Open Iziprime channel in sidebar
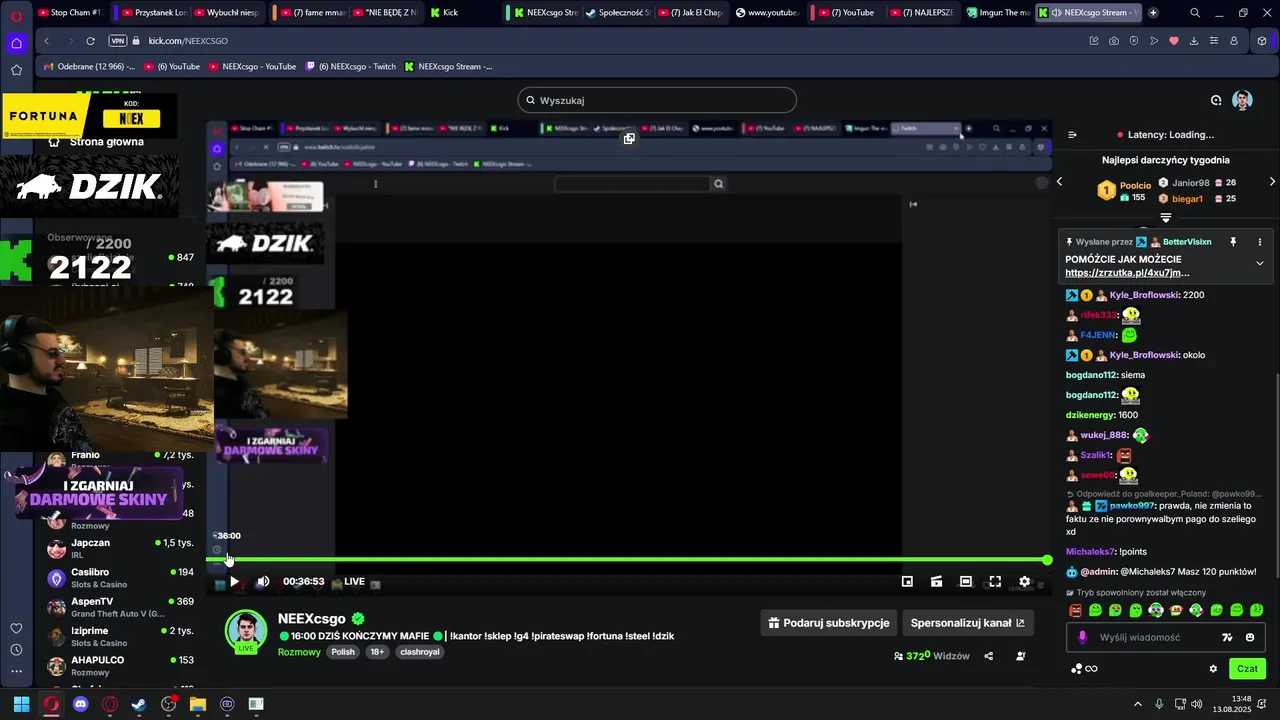1280x720 pixels. point(120,636)
